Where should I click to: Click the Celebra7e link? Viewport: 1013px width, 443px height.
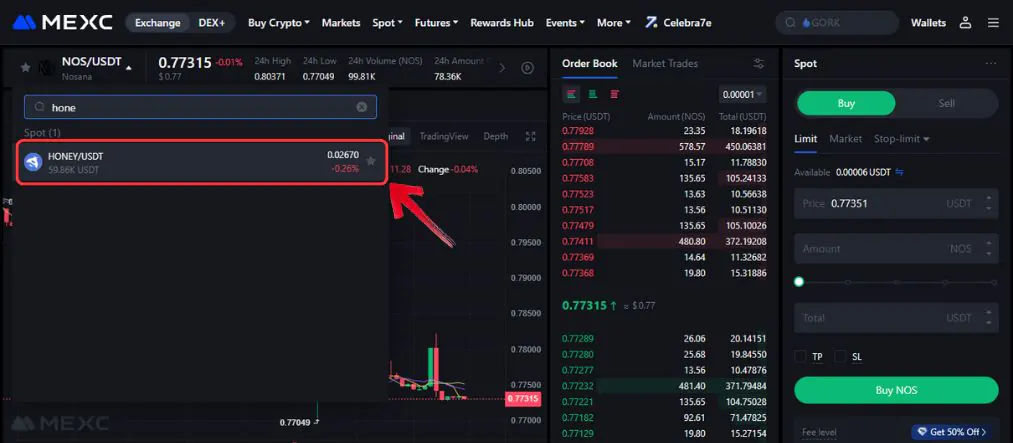687,23
